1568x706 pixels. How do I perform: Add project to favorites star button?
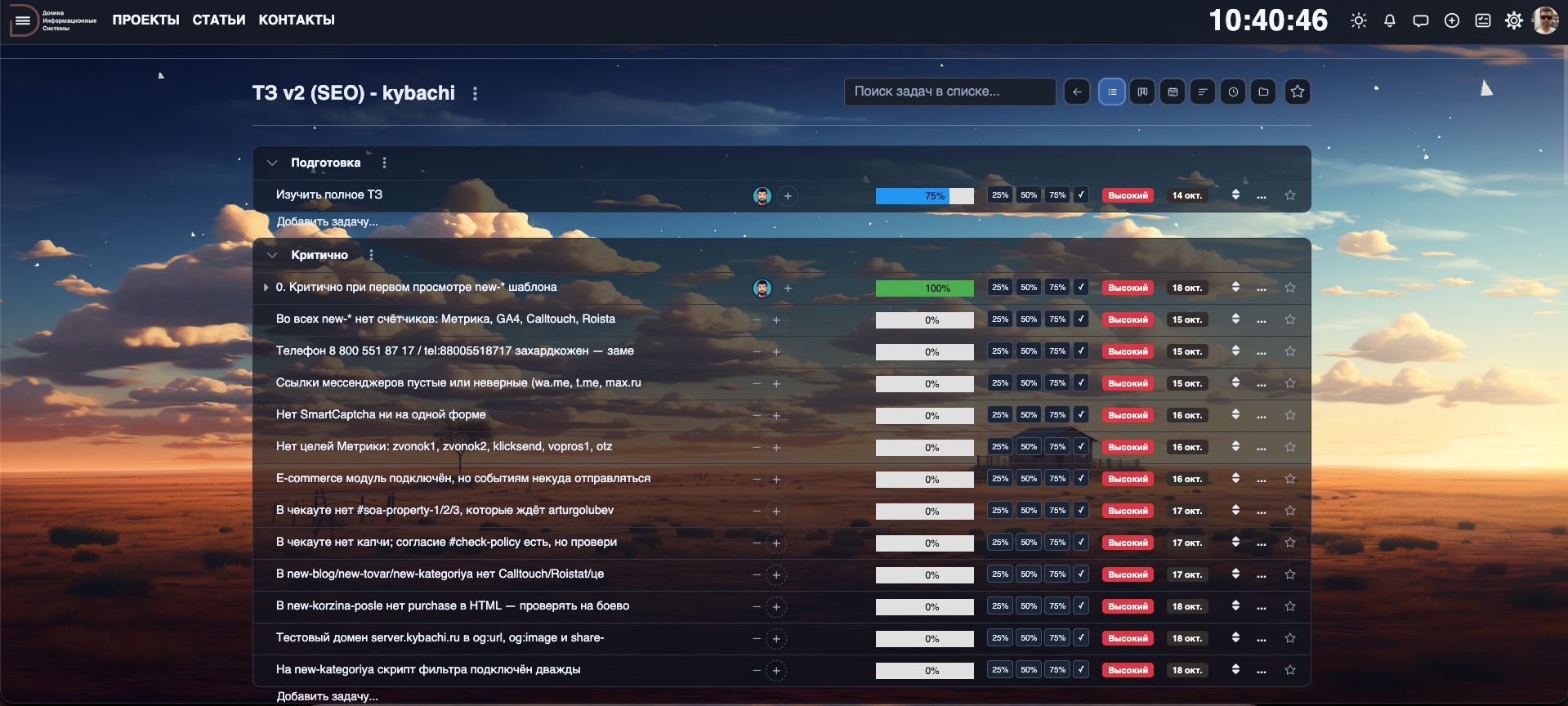point(1297,92)
